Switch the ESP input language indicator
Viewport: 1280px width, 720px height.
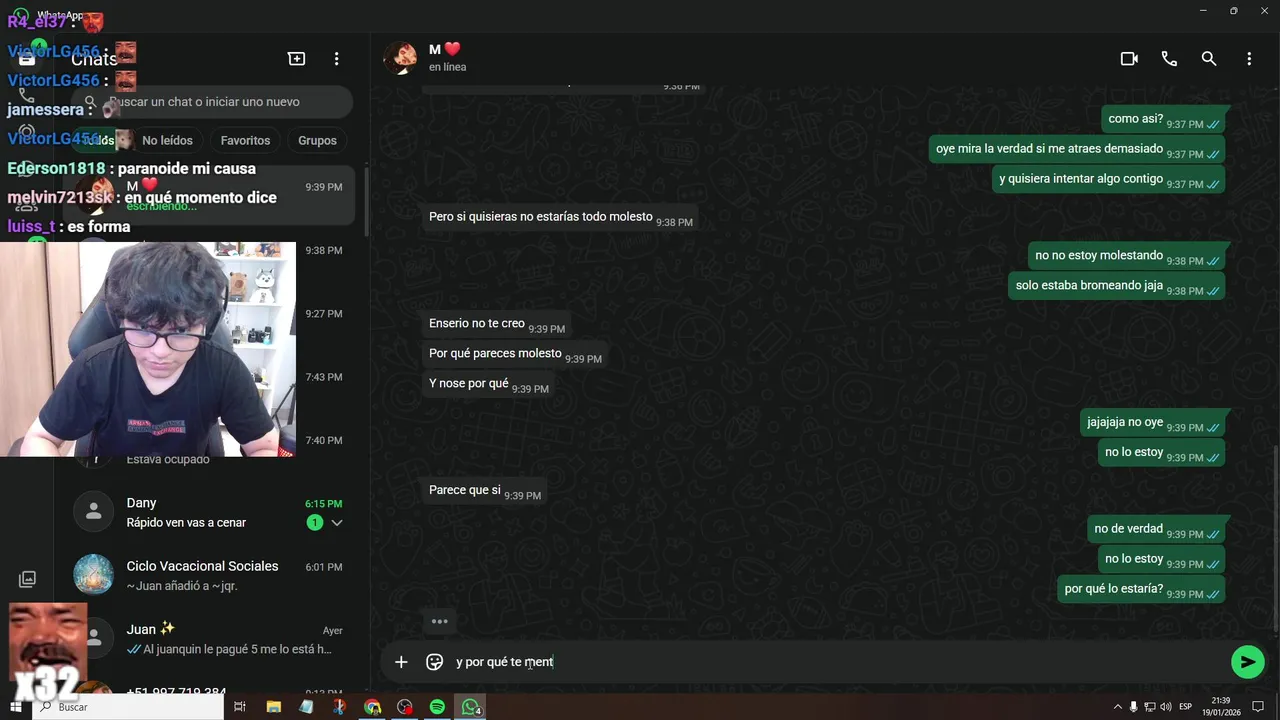point(1186,707)
